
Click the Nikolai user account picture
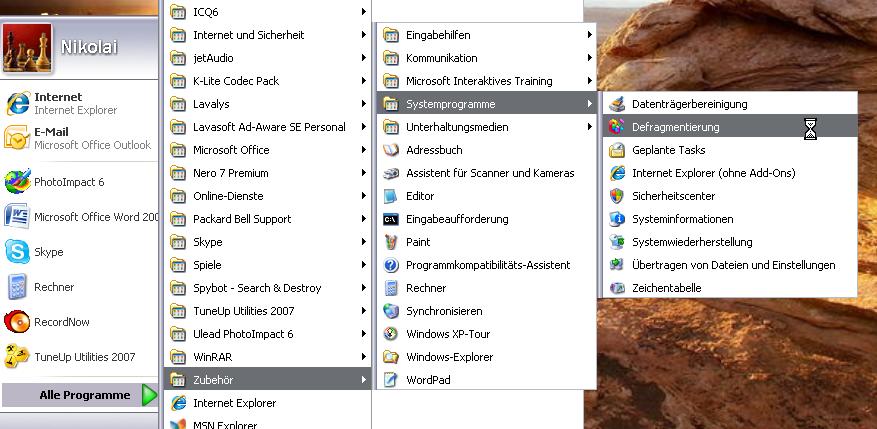(x=28, y=48)
